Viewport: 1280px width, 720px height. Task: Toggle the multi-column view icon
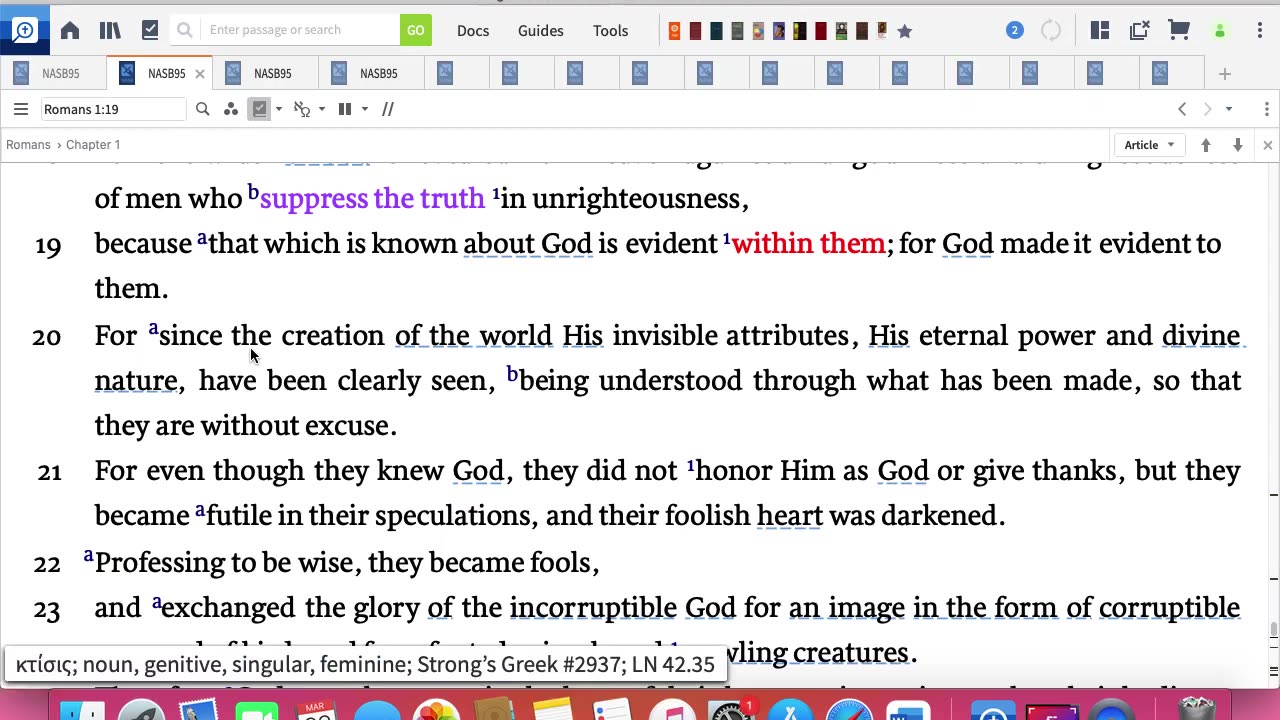[x=345, y=109]
